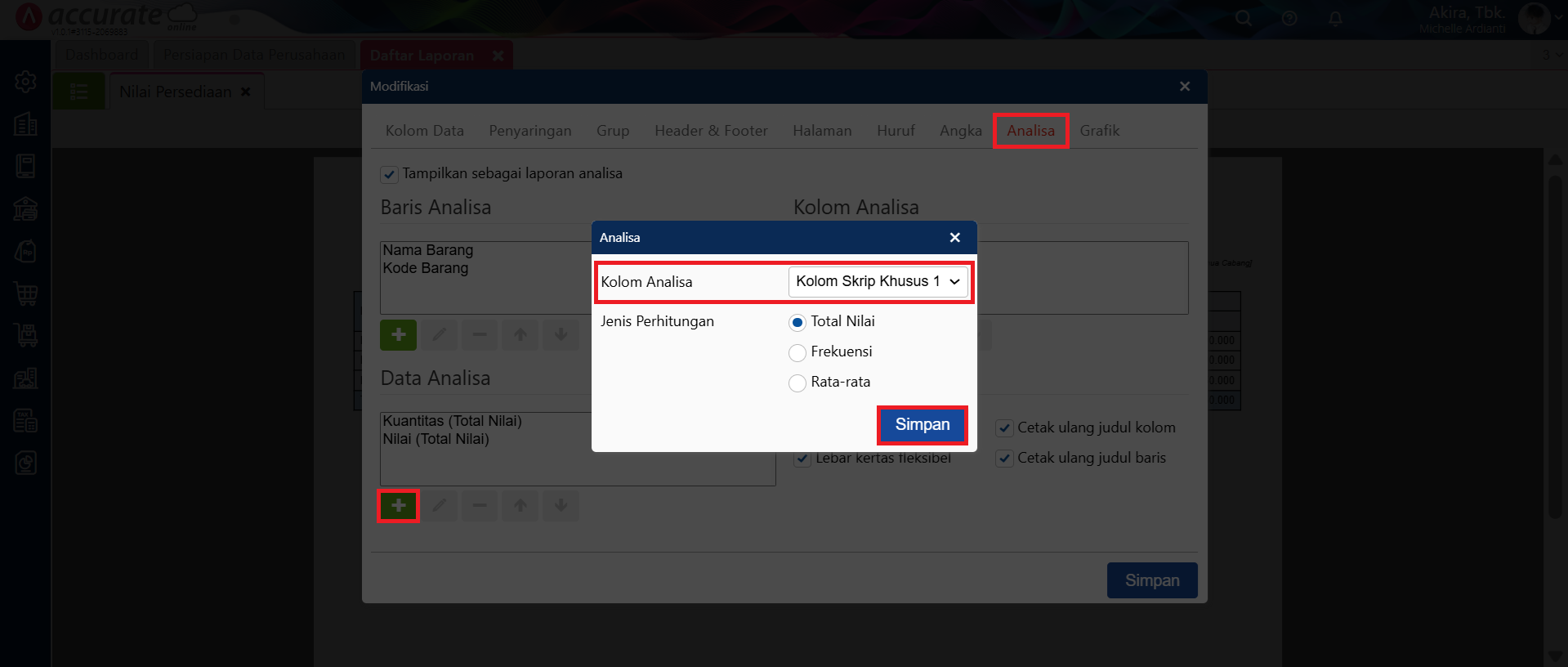Screen dimensions: 1568x667
Task: Close the Analisa dialog
Action: (x=954, y=238)
